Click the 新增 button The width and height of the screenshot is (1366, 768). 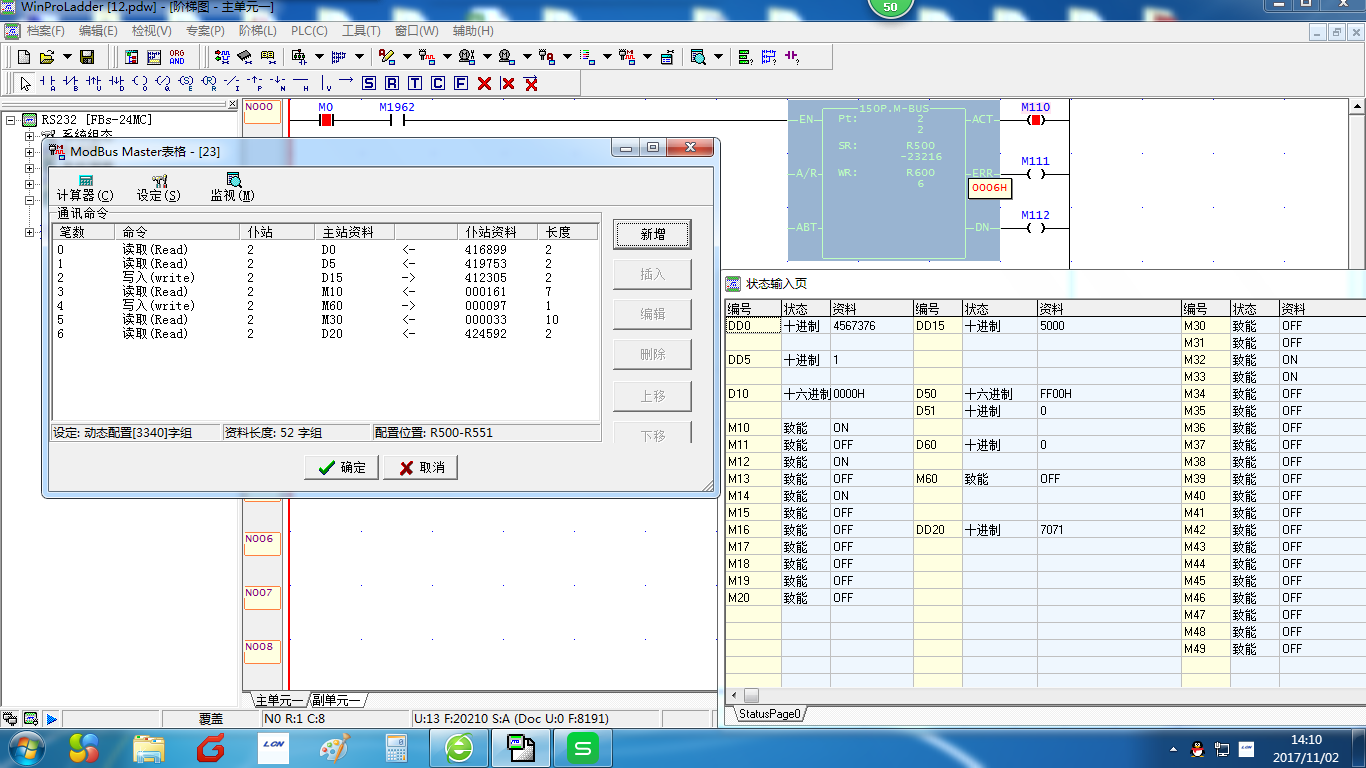(652, 234)
